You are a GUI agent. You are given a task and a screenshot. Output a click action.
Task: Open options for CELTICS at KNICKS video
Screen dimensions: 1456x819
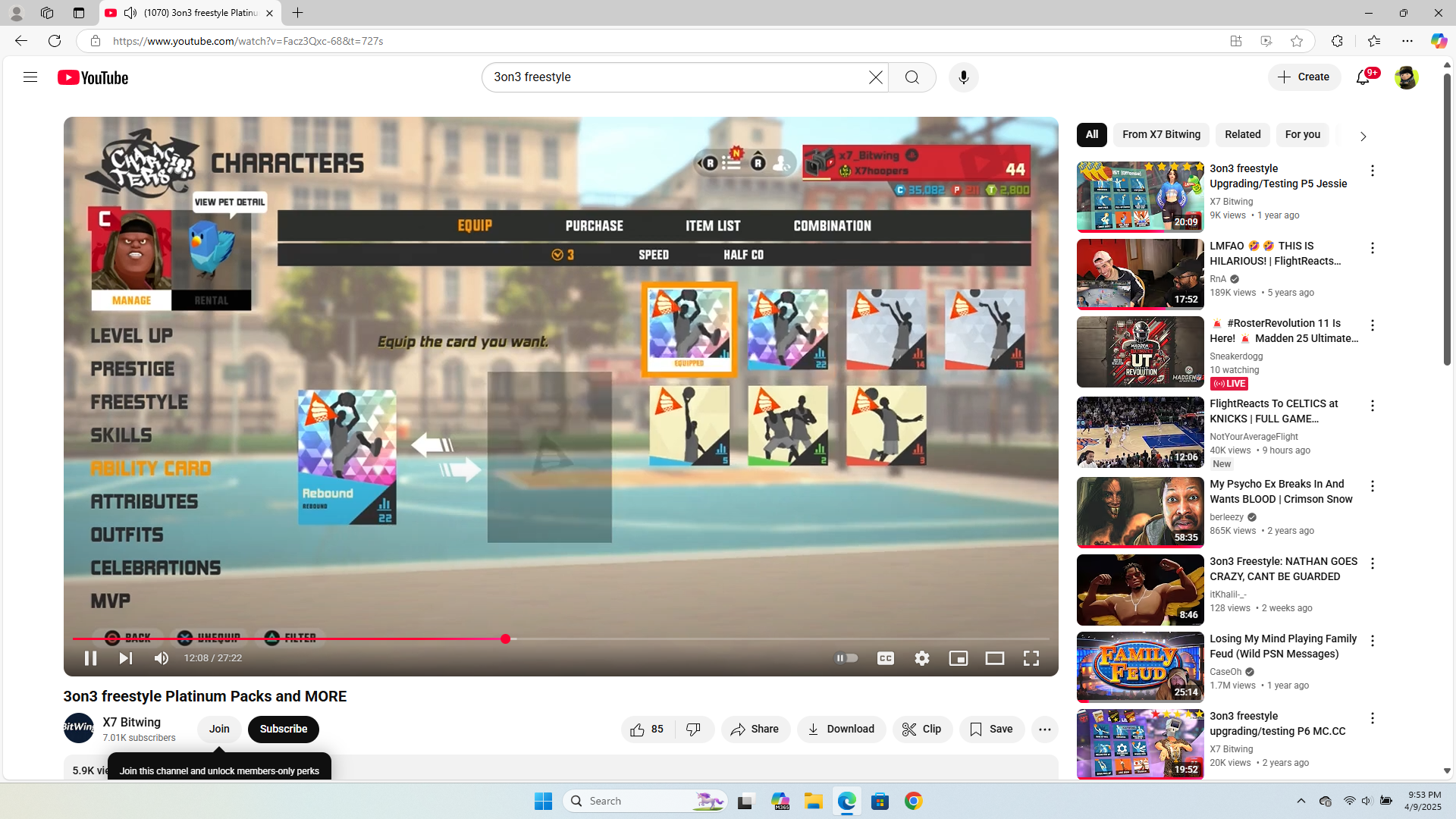point(1373,406)
